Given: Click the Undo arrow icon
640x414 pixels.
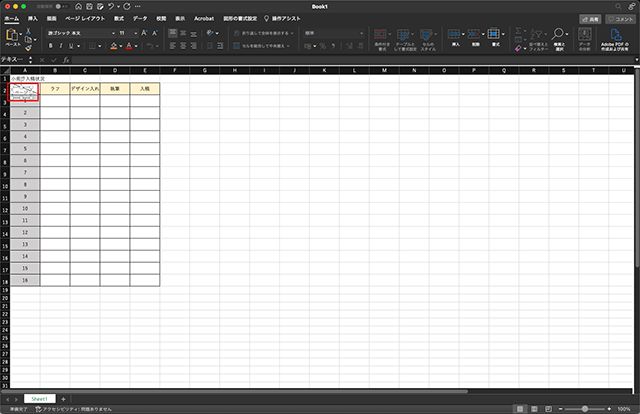Looking at the screenshot, I should pos(112,6).
